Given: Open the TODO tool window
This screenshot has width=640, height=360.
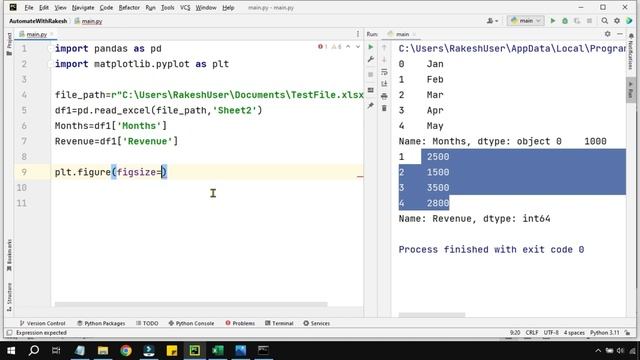Looking at the screenshot, I should click(147, 323).
